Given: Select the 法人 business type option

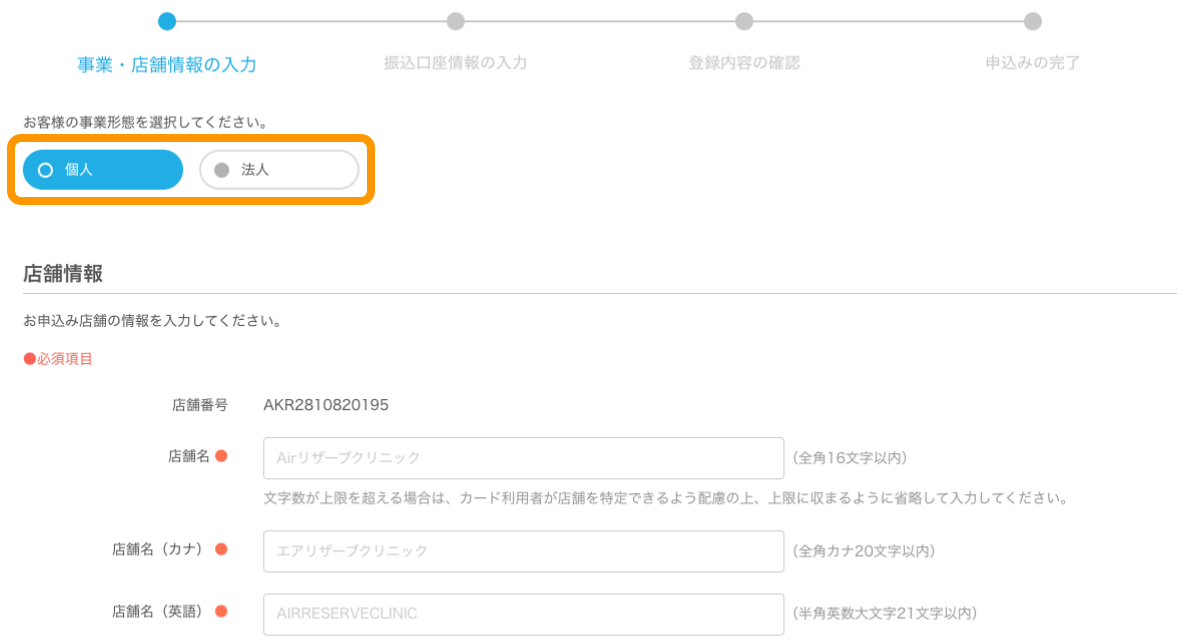Looking at the screenshot, I should point(279,170).
